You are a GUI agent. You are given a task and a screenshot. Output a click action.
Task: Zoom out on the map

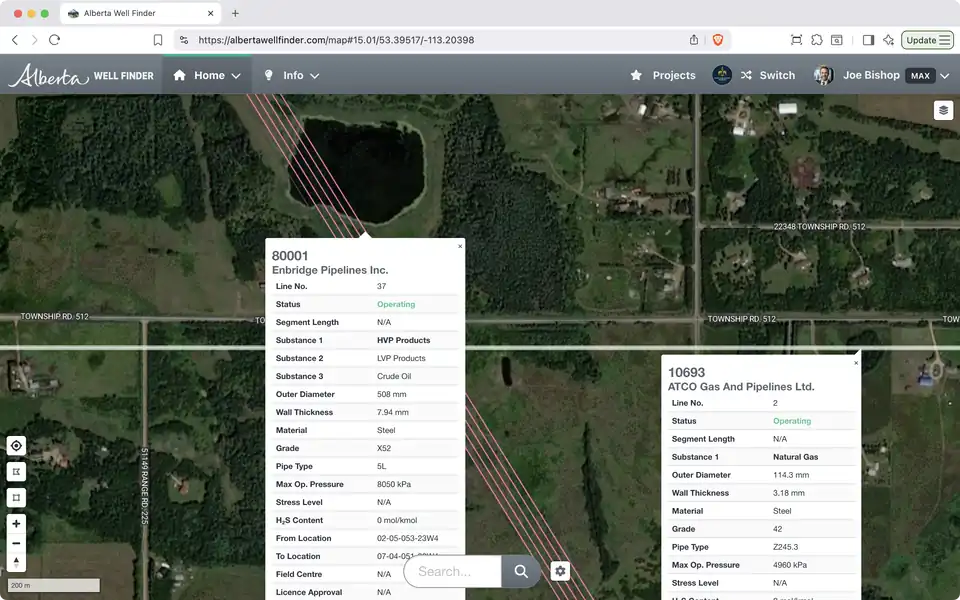click(17, 543)
